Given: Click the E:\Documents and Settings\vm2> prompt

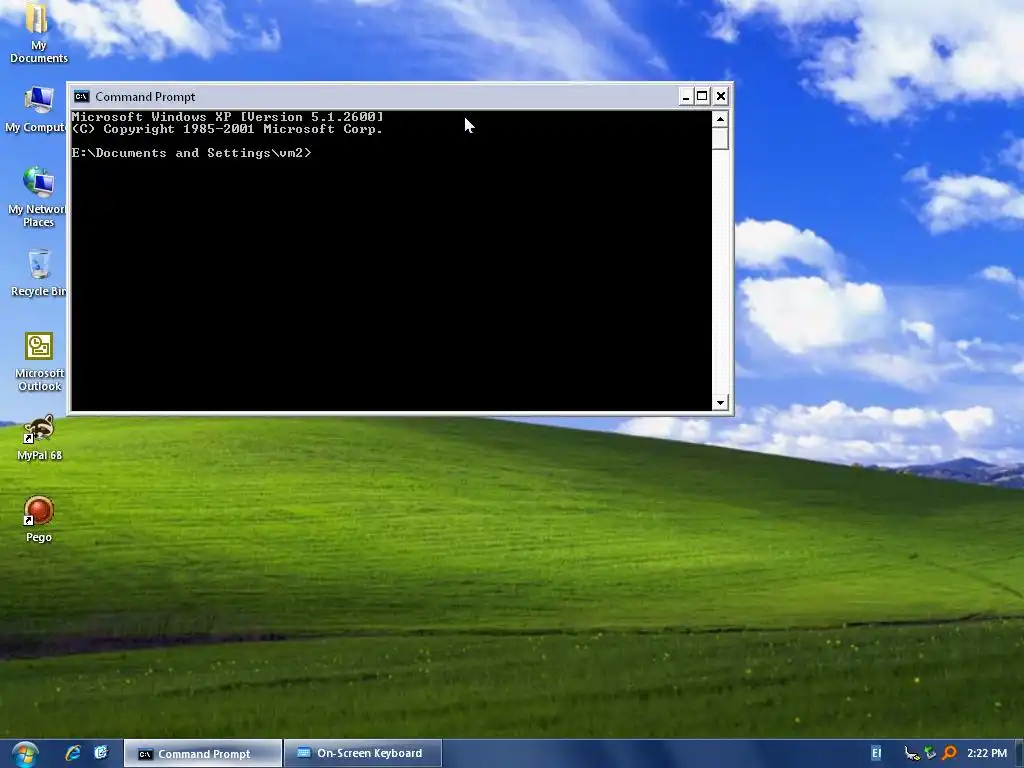Looking at the screenshot, I should click(191, 153).
